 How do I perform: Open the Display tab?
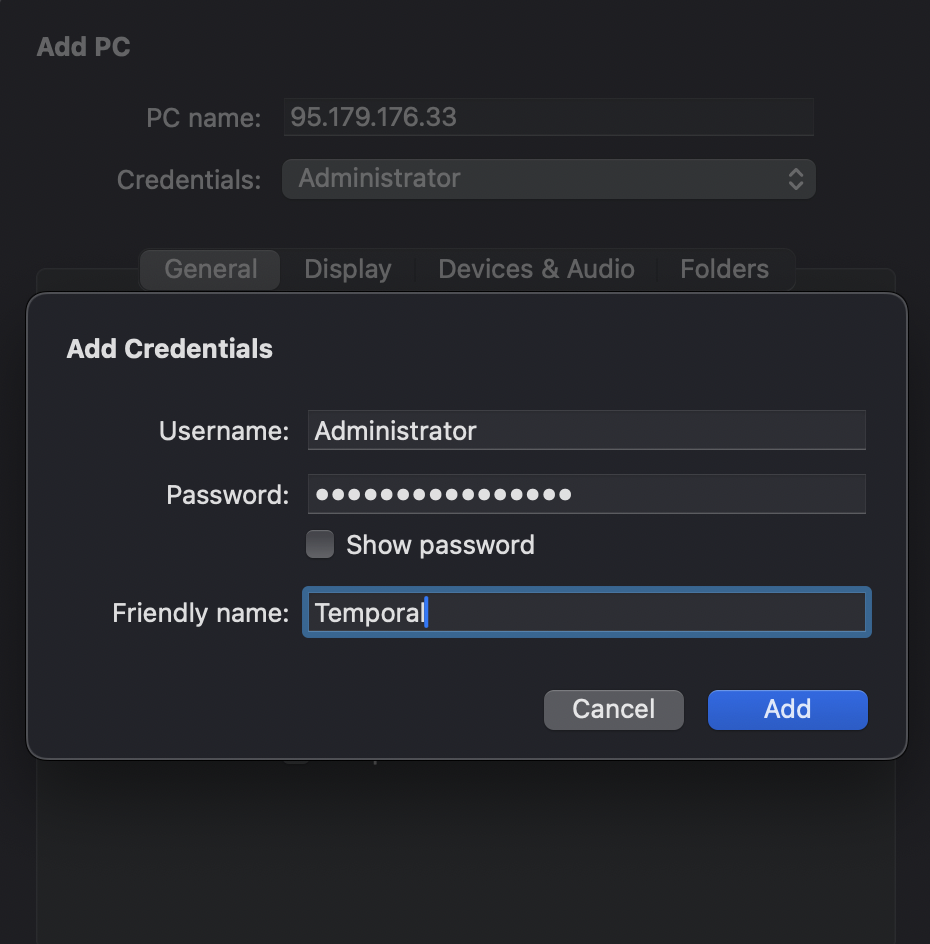tap(347, 269)
